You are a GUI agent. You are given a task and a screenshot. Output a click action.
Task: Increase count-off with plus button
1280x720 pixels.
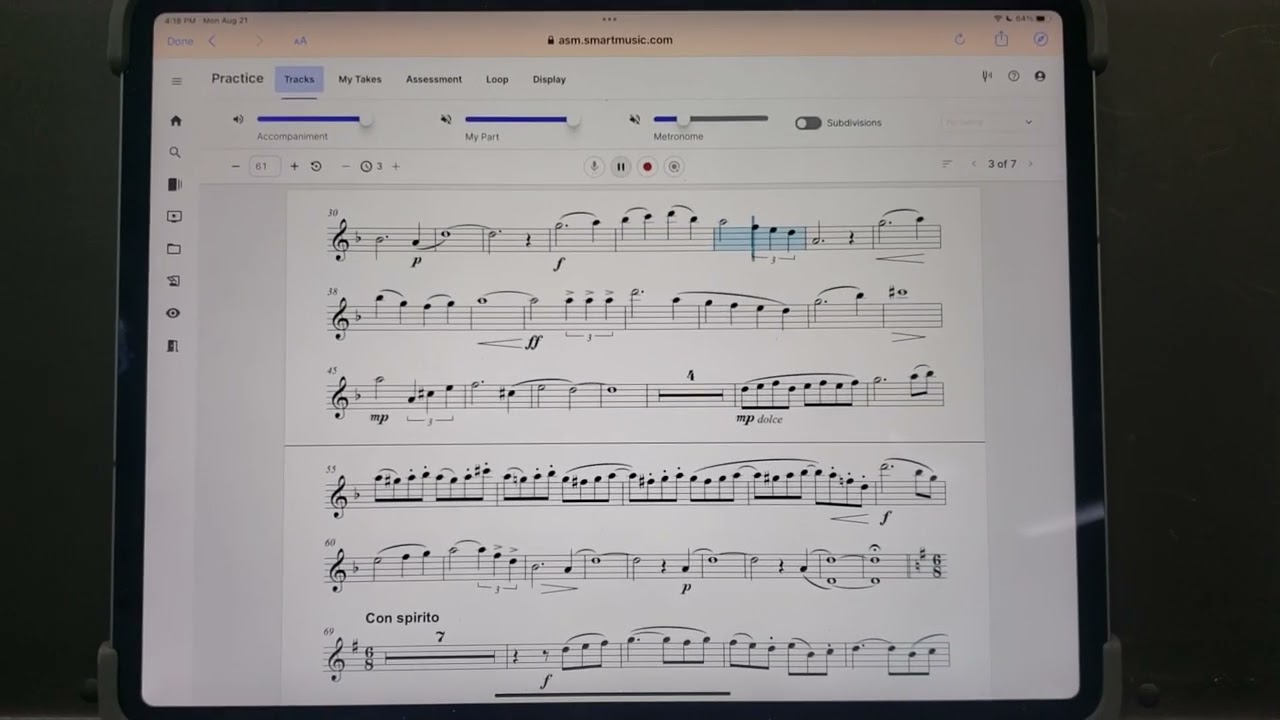(x=395, y=166)
